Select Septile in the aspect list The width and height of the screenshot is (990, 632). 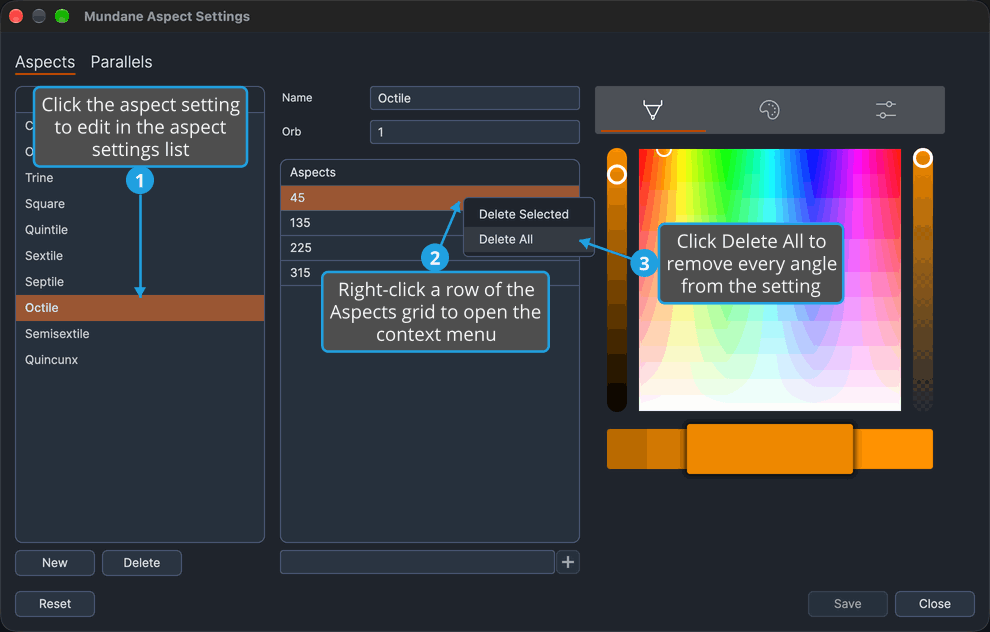pyautogui.click(x=140, y=282)
